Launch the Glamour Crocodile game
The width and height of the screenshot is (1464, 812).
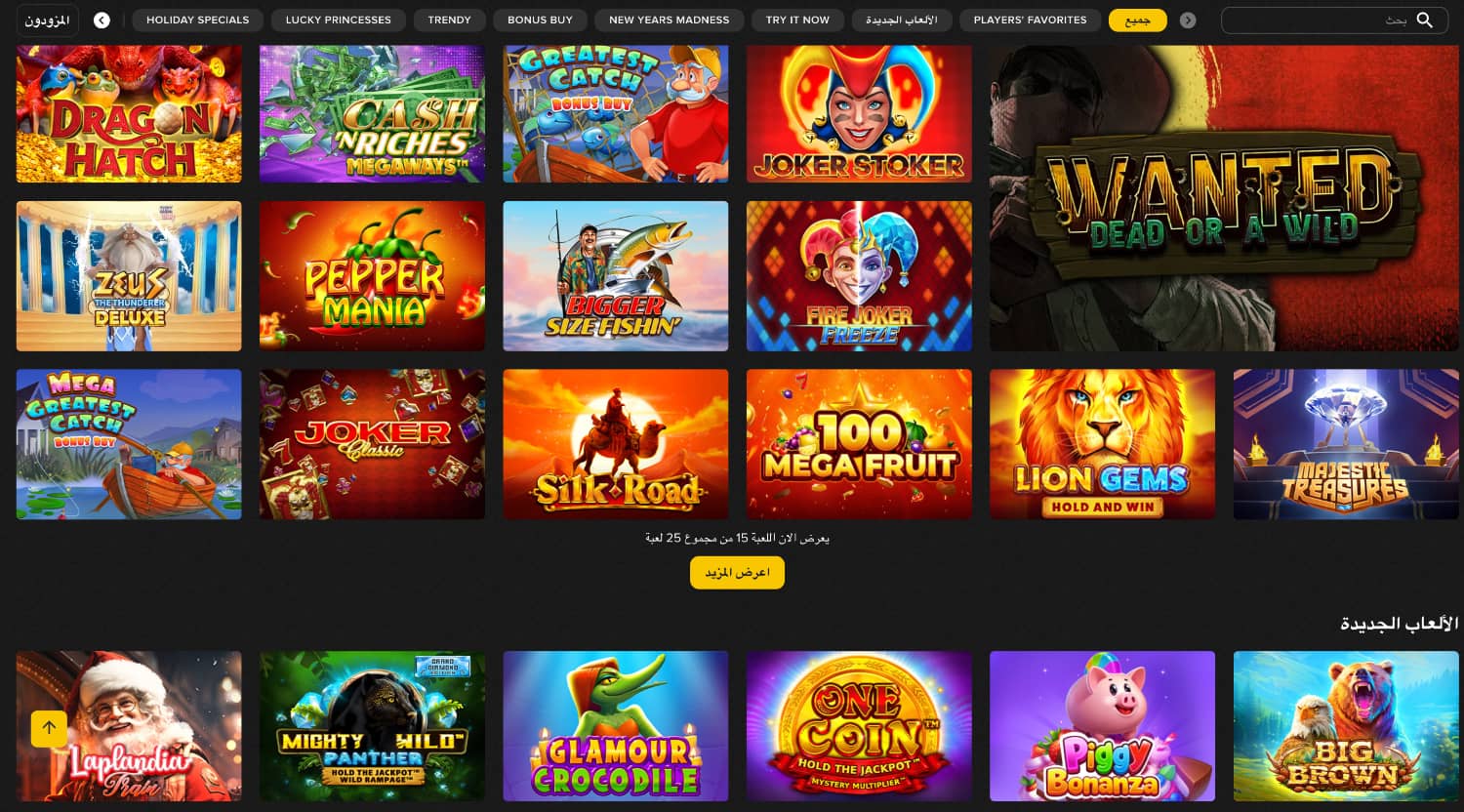click(x=615, y=726)
